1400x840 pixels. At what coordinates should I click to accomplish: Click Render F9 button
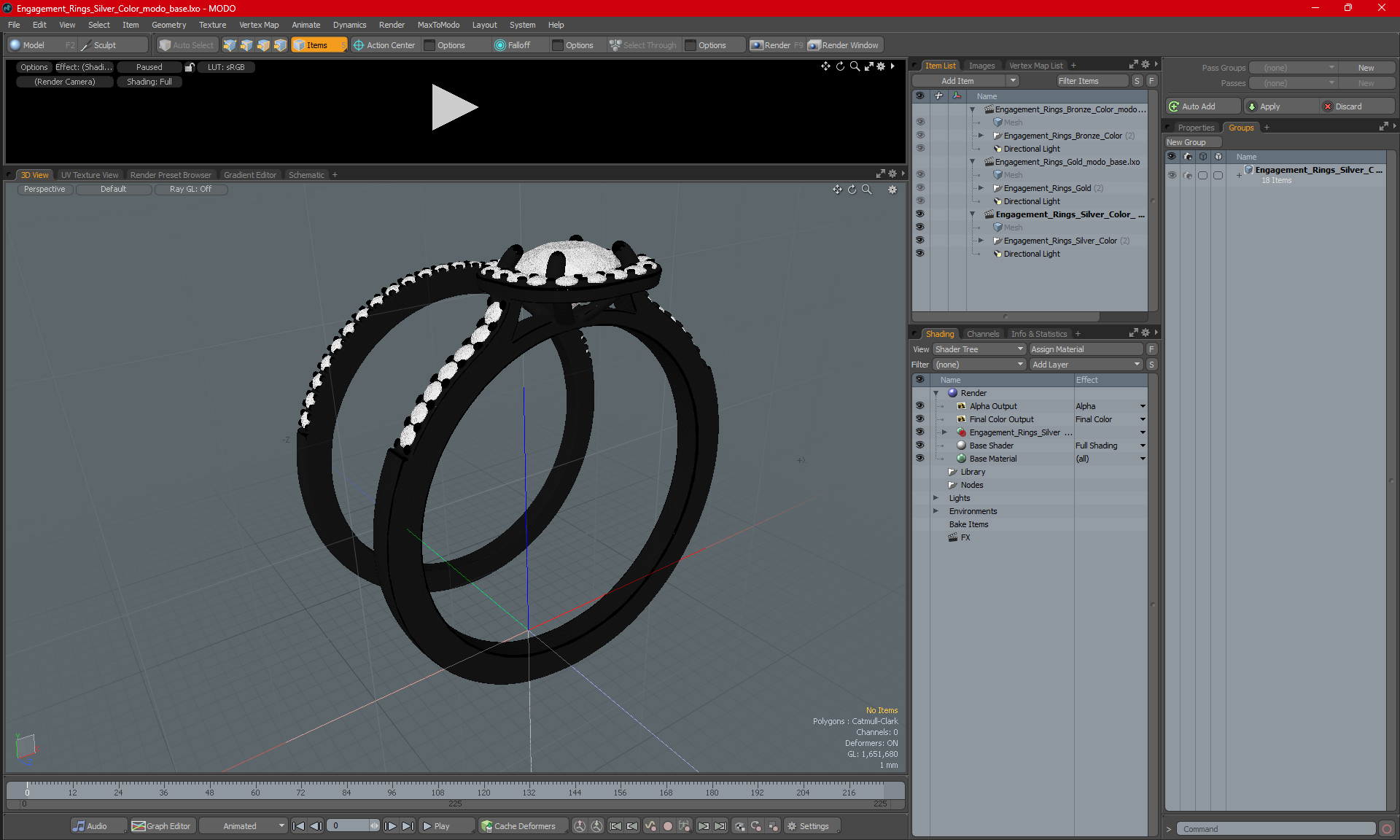coord(777,45)
